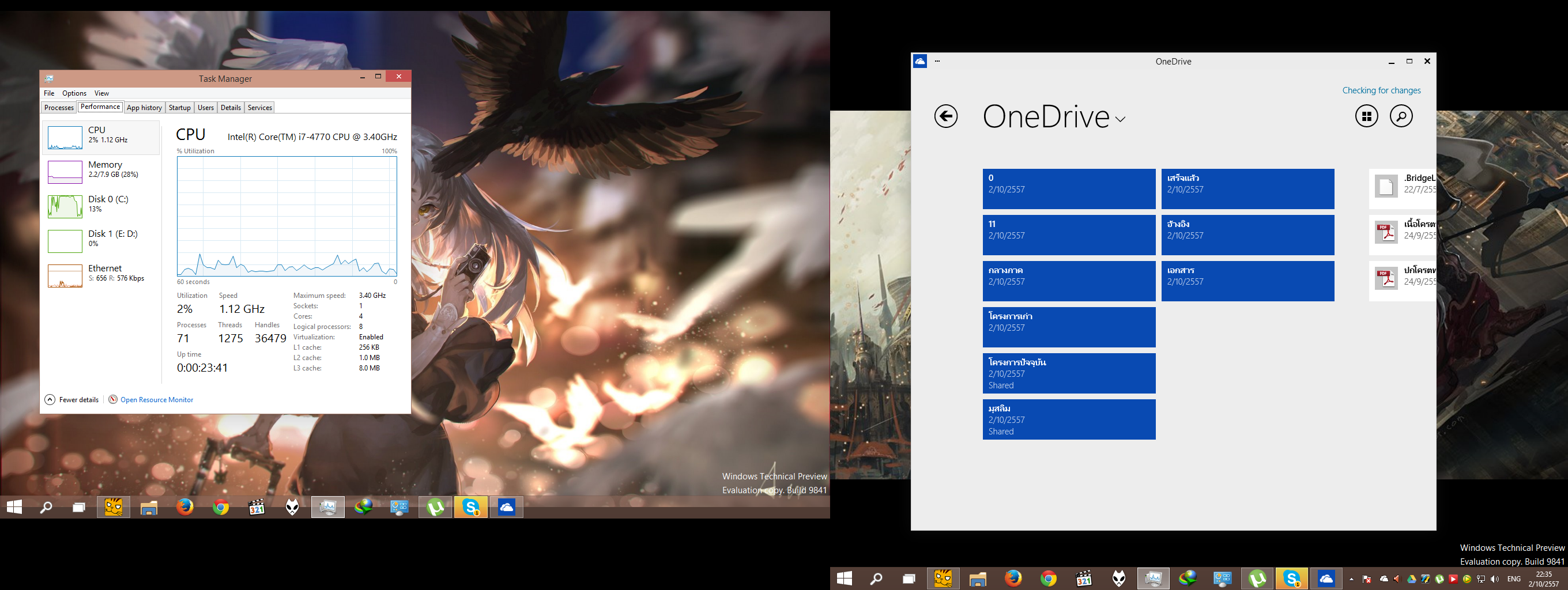The width and height of the screenshot is (1568, 590).
Task: Click the Up time value 0:00:23:41
Action: 202,368
